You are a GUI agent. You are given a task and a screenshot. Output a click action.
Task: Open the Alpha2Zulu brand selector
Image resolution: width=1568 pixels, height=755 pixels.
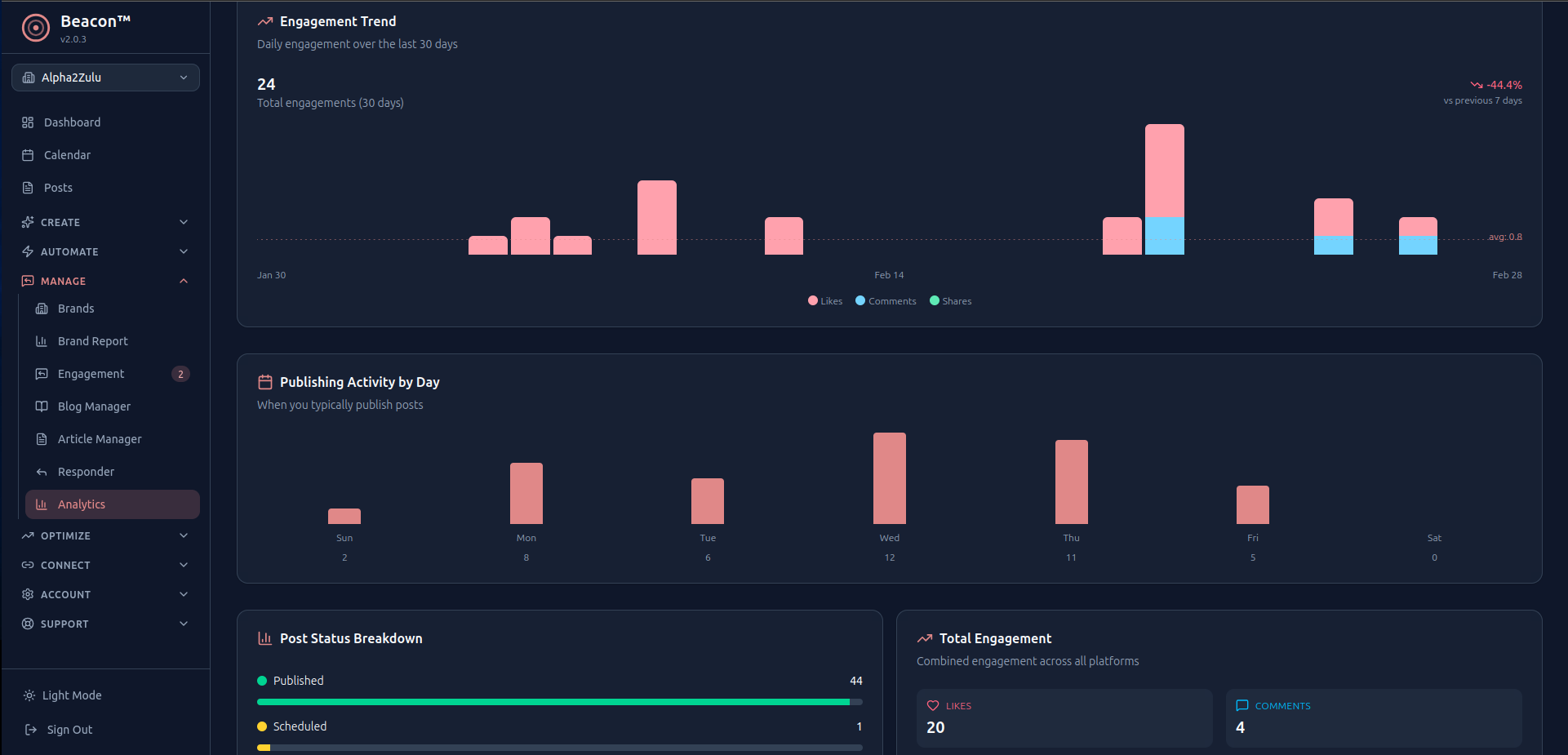pyautogui.click(x=104, y=77)
